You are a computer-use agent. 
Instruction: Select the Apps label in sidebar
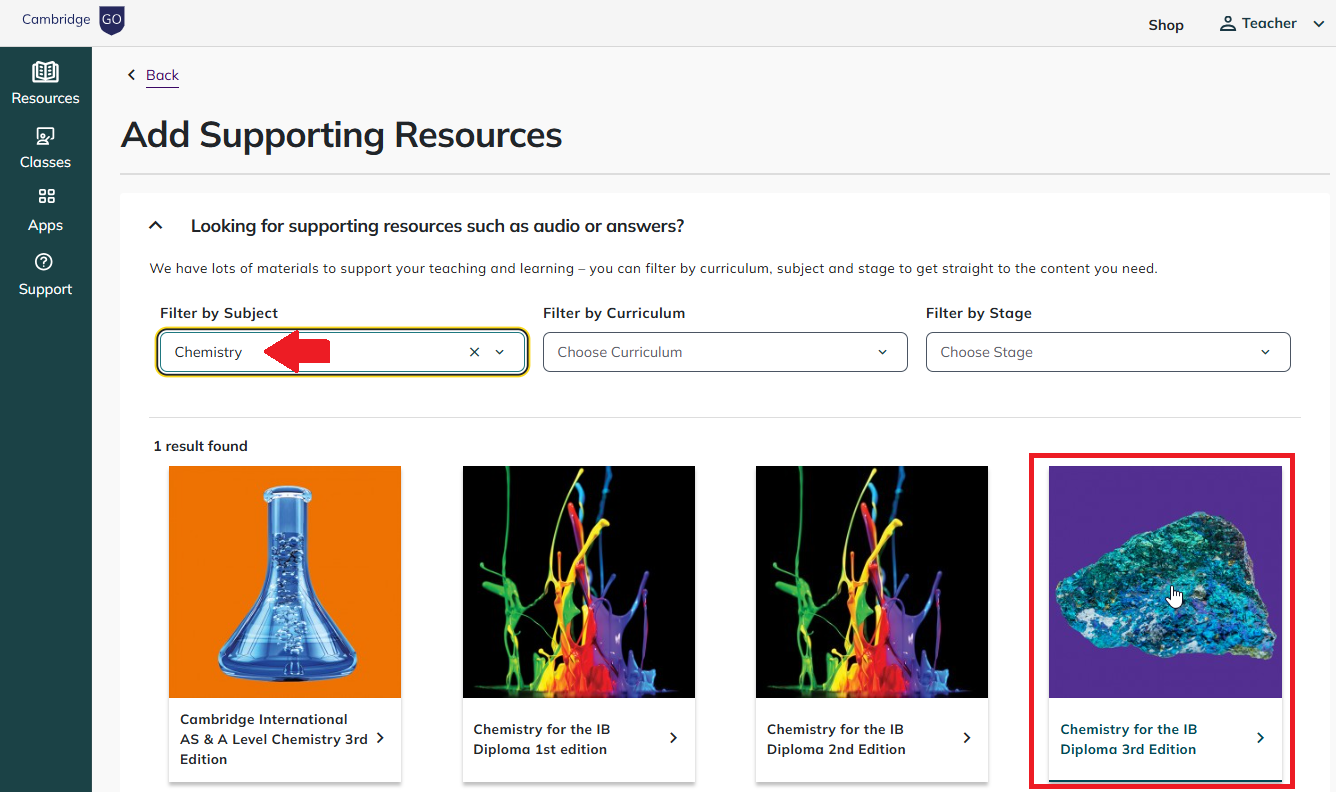point(45,225)
